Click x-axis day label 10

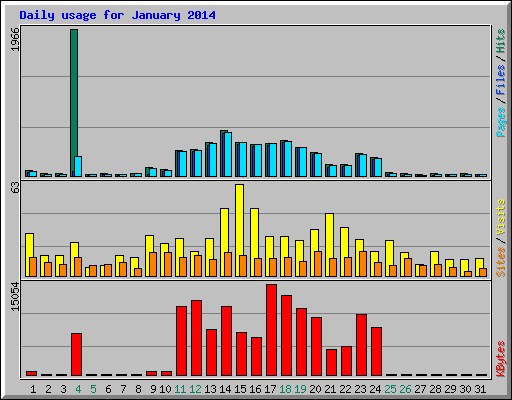[x=165, y=389]
